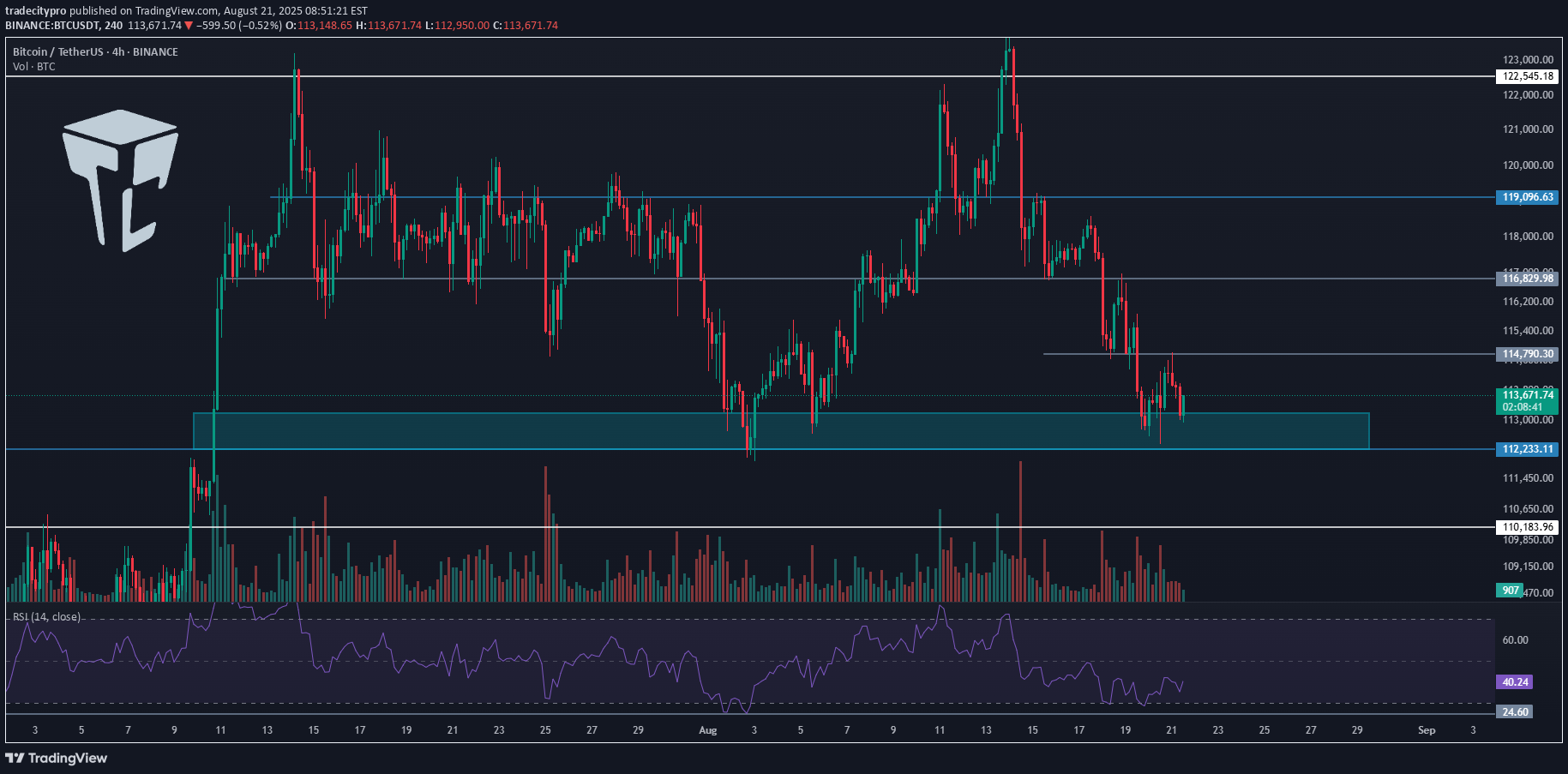The width and height of the screenshot is (1568, 774).
Task: Click the 118,000.00 price axis tick
Action: 1528,236
